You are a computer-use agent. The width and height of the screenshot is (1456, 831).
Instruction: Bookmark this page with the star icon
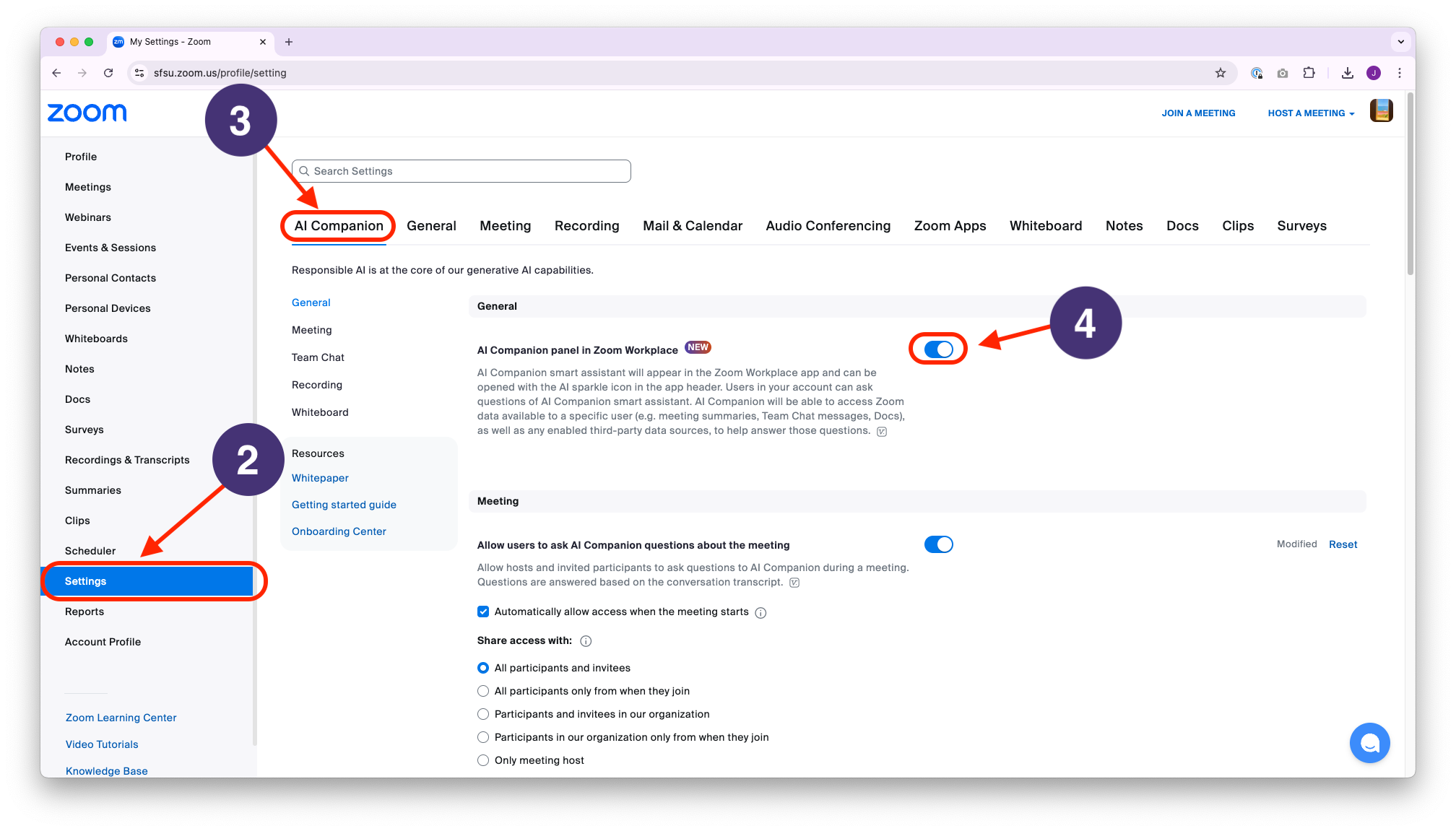point(1221,73)
